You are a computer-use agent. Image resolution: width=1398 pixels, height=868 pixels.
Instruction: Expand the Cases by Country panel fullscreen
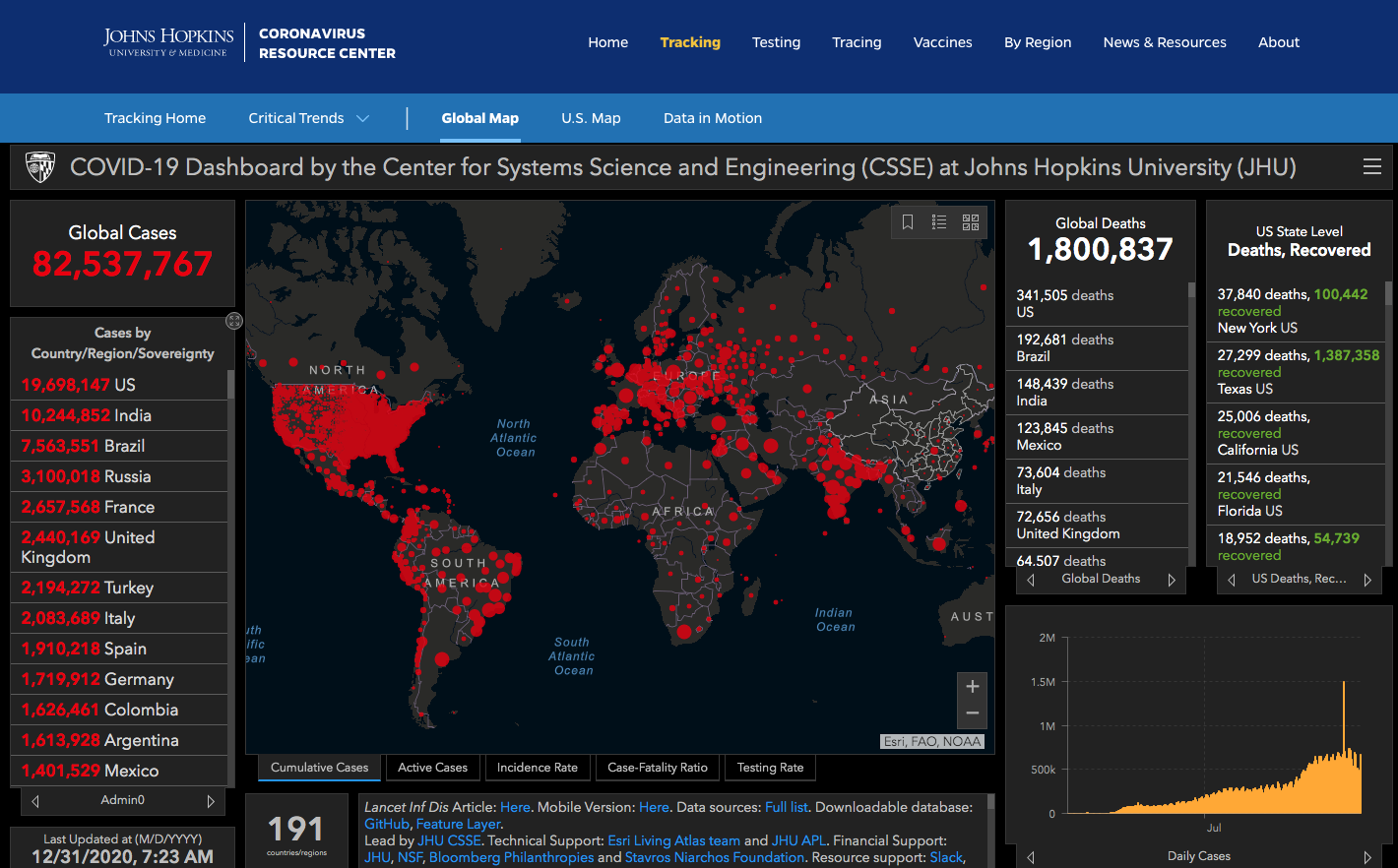[234, 320]
